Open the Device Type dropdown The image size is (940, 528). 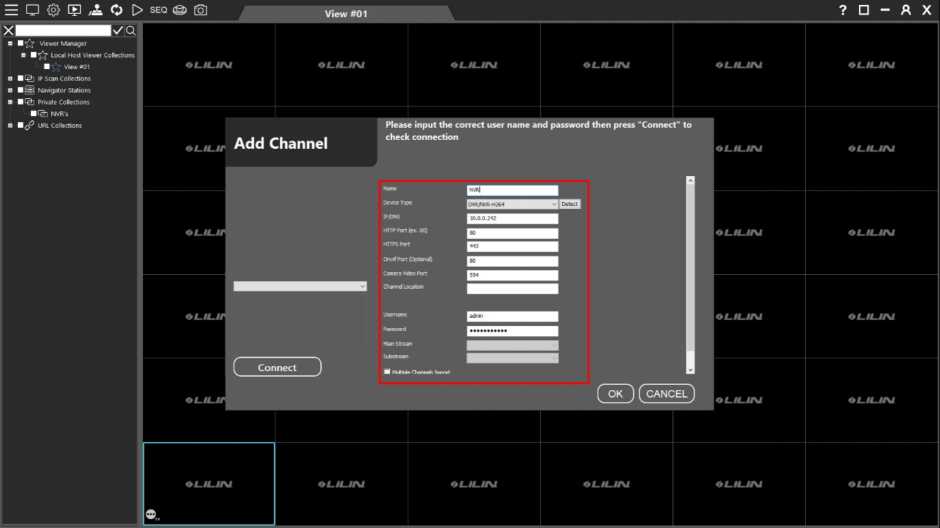(512, 204)
